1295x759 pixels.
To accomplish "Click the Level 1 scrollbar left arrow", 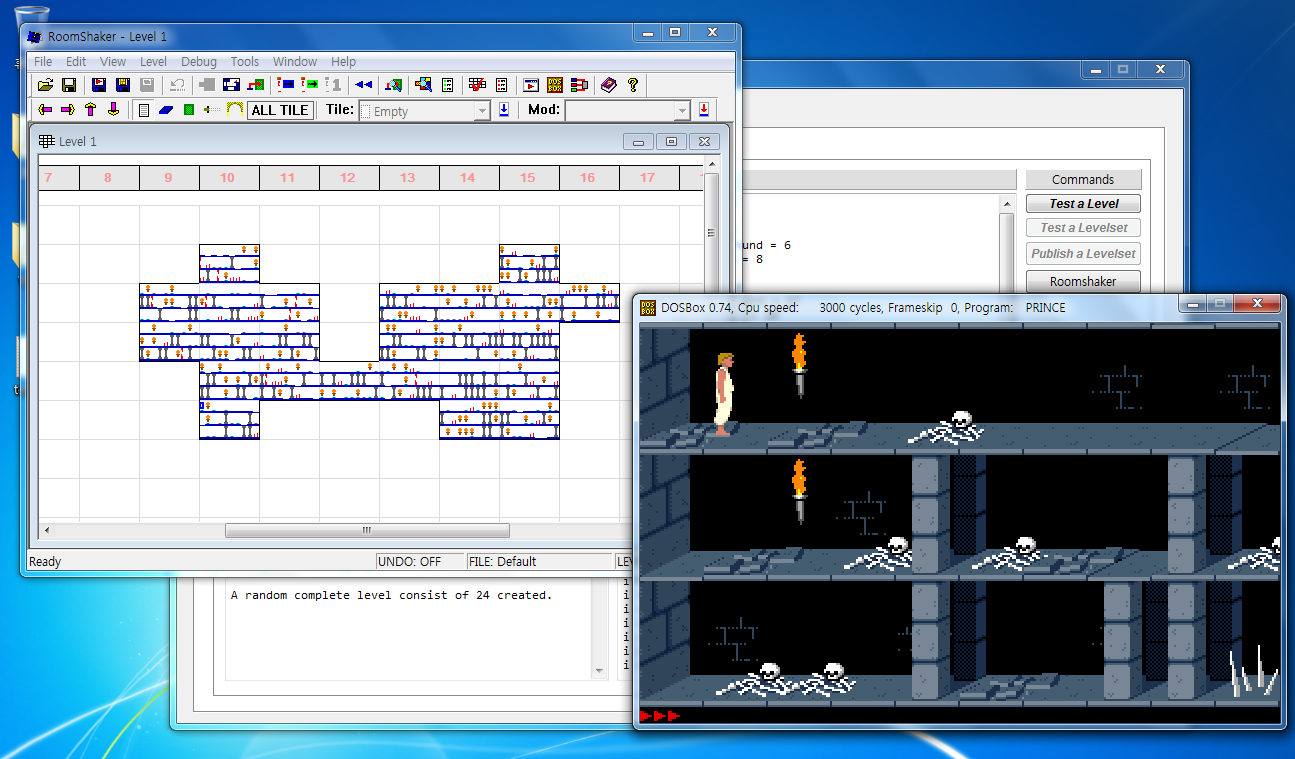I will coord(47,531).
